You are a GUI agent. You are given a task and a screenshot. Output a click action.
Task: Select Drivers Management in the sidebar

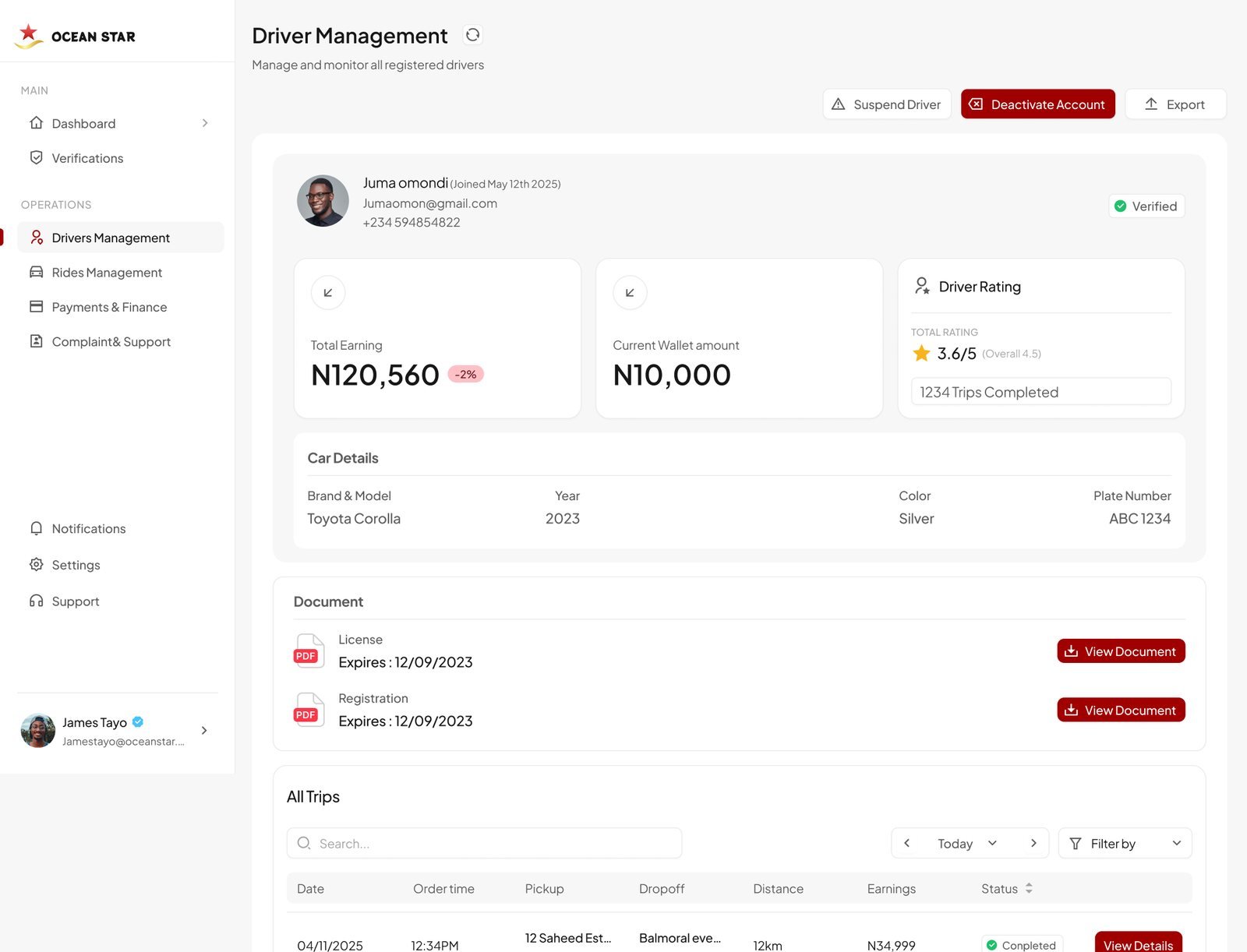pos(120,238)
